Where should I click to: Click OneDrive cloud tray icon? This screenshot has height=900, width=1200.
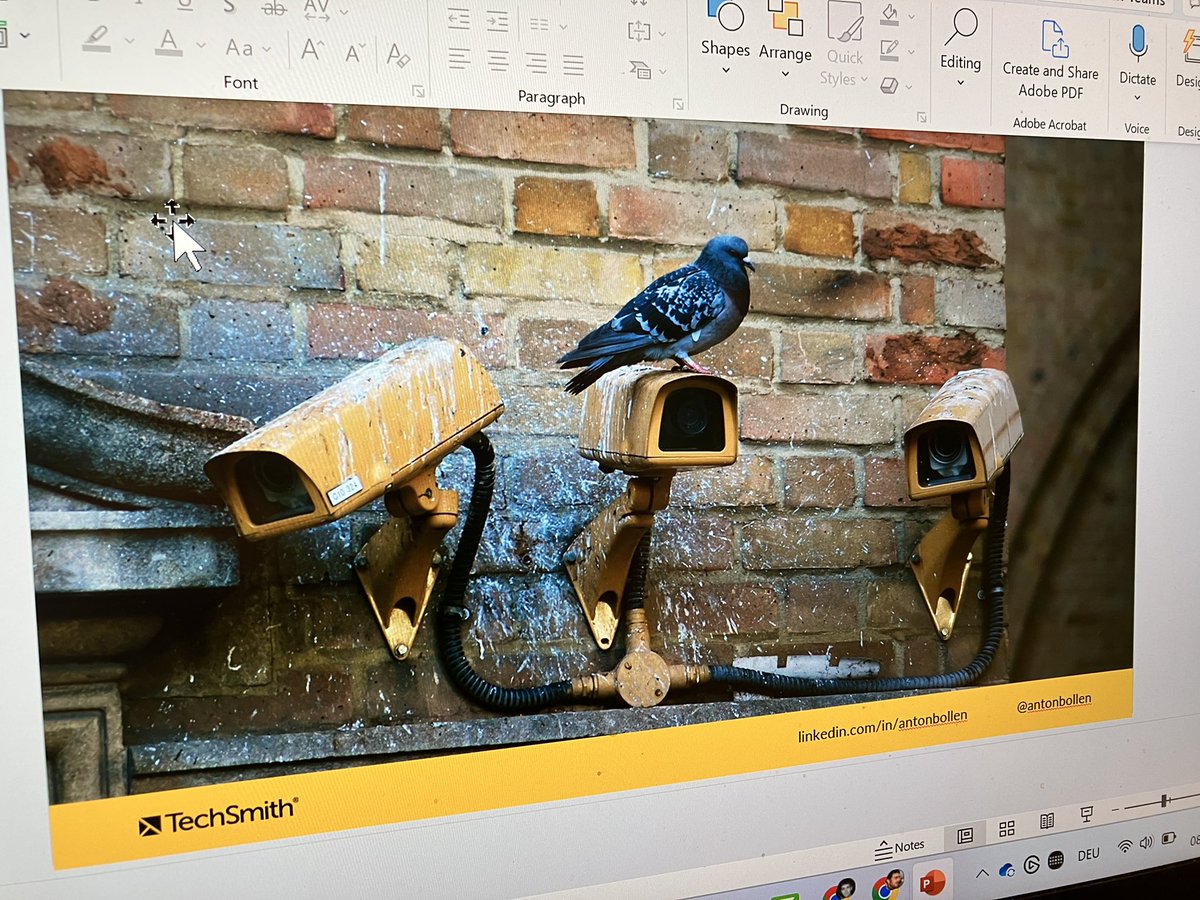[1006, 869]
